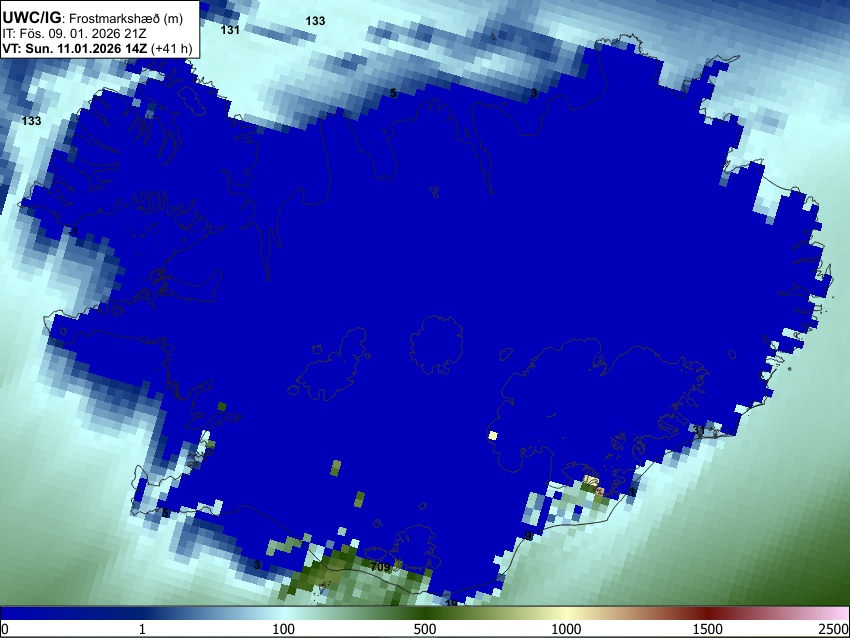Click the "0" label on the color scale
The width and height of the screenshot is (850, 638).
coord(5,629)
